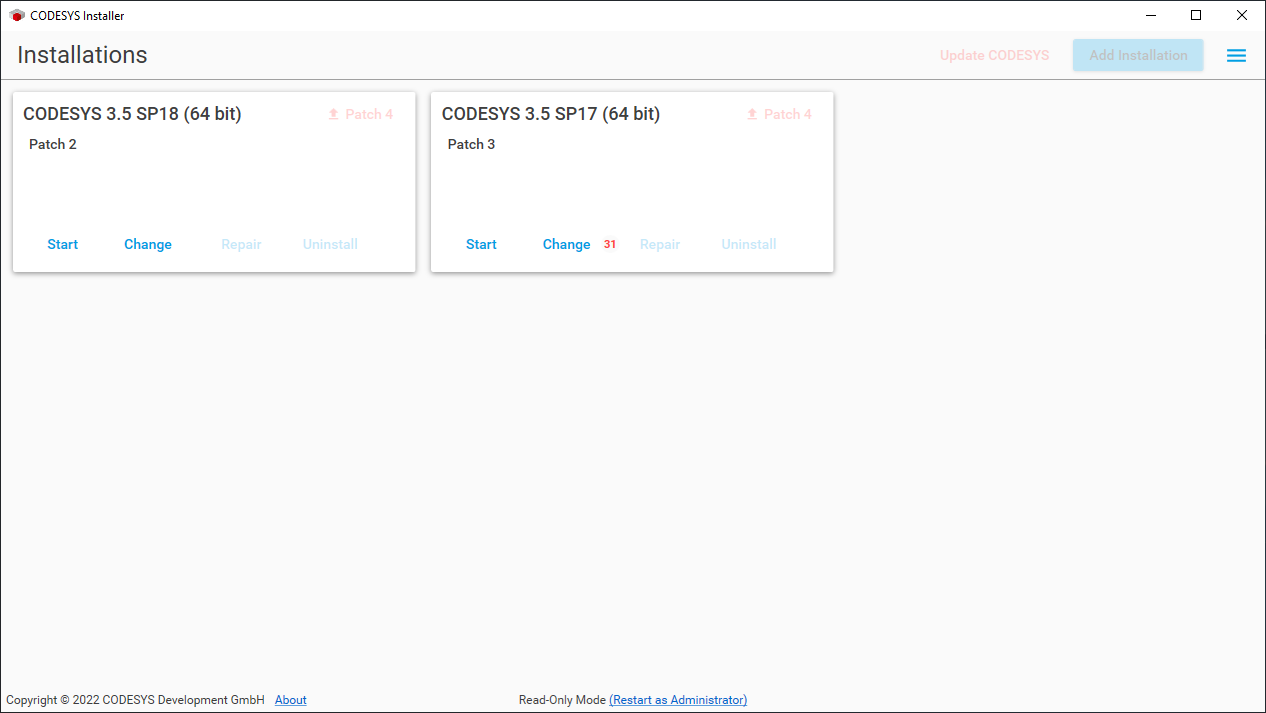Image resolution: width=1266 pixels, height=713 pixels.
Task: Click Update CODESYS button
Action: point(995,55)
